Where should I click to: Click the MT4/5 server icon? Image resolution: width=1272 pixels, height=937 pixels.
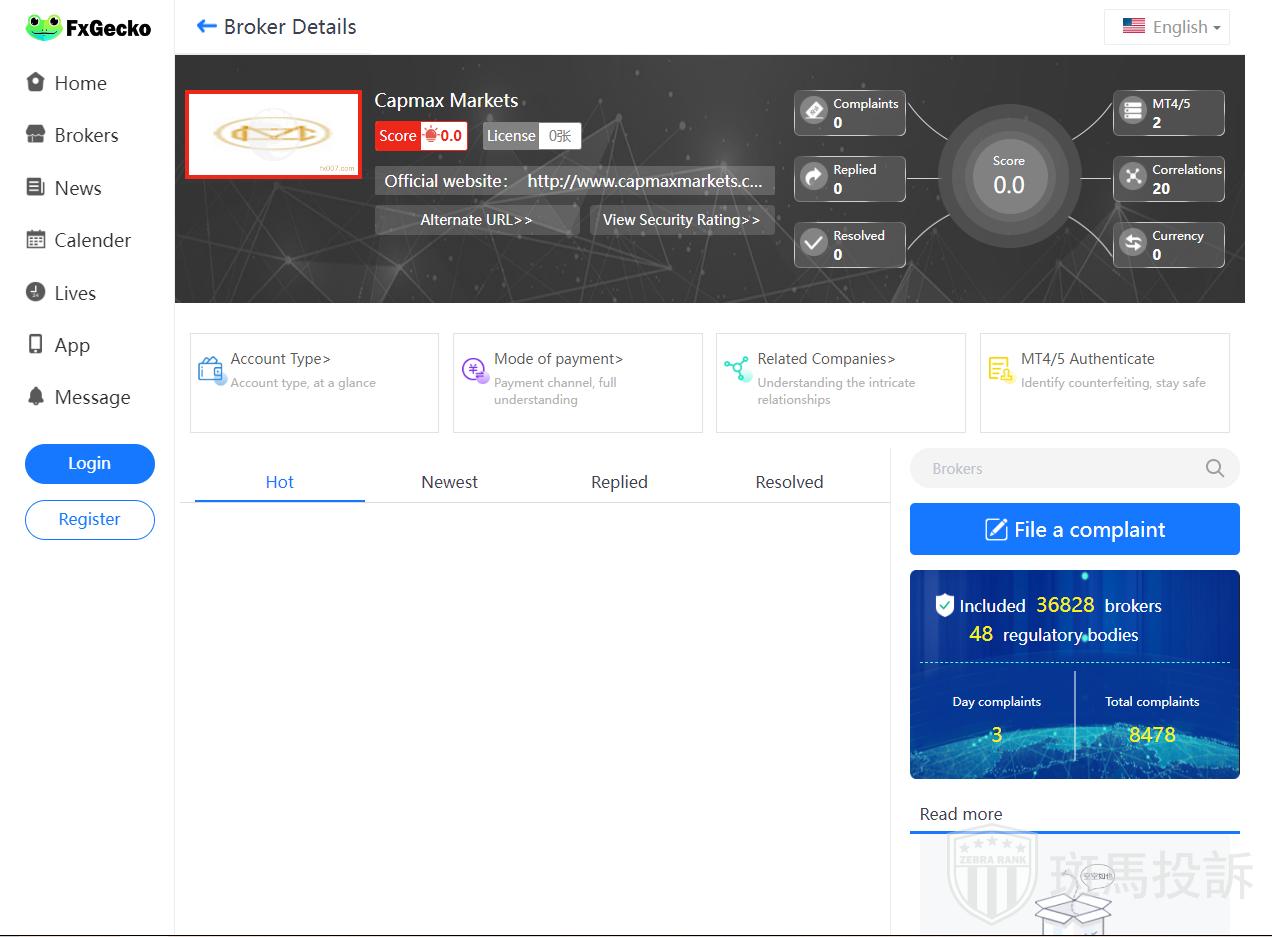tap(1132, 110)
